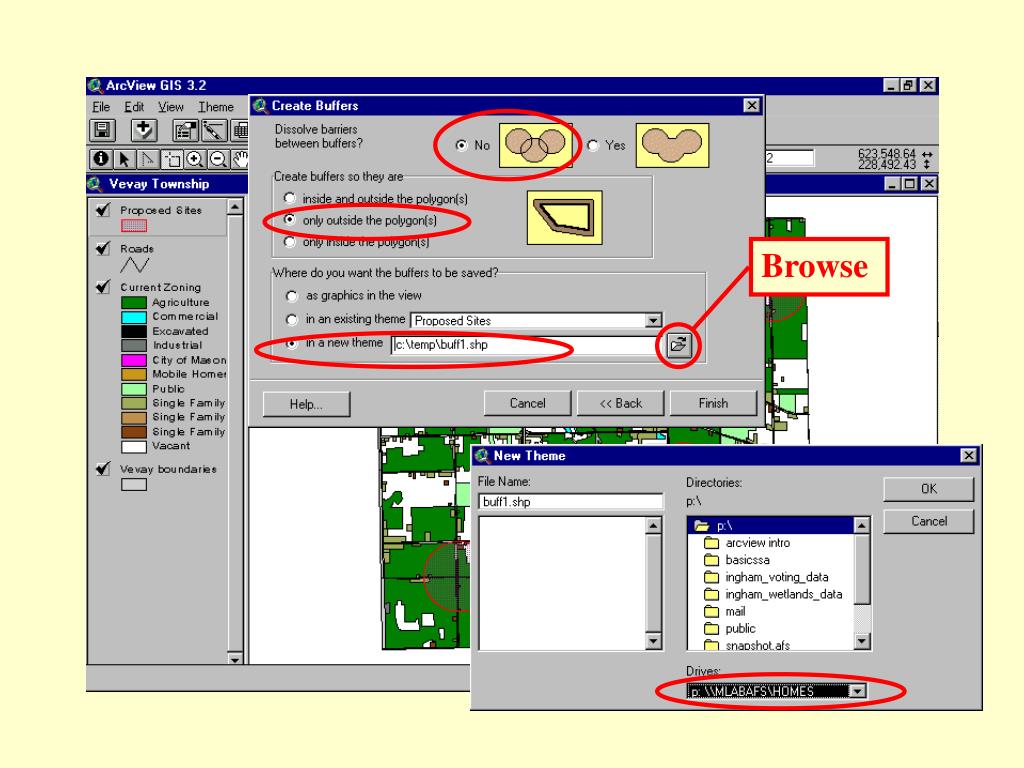Select in an existing theme option
The height and width of the screenshot is (768, 1024).
(x=292, y=319)
